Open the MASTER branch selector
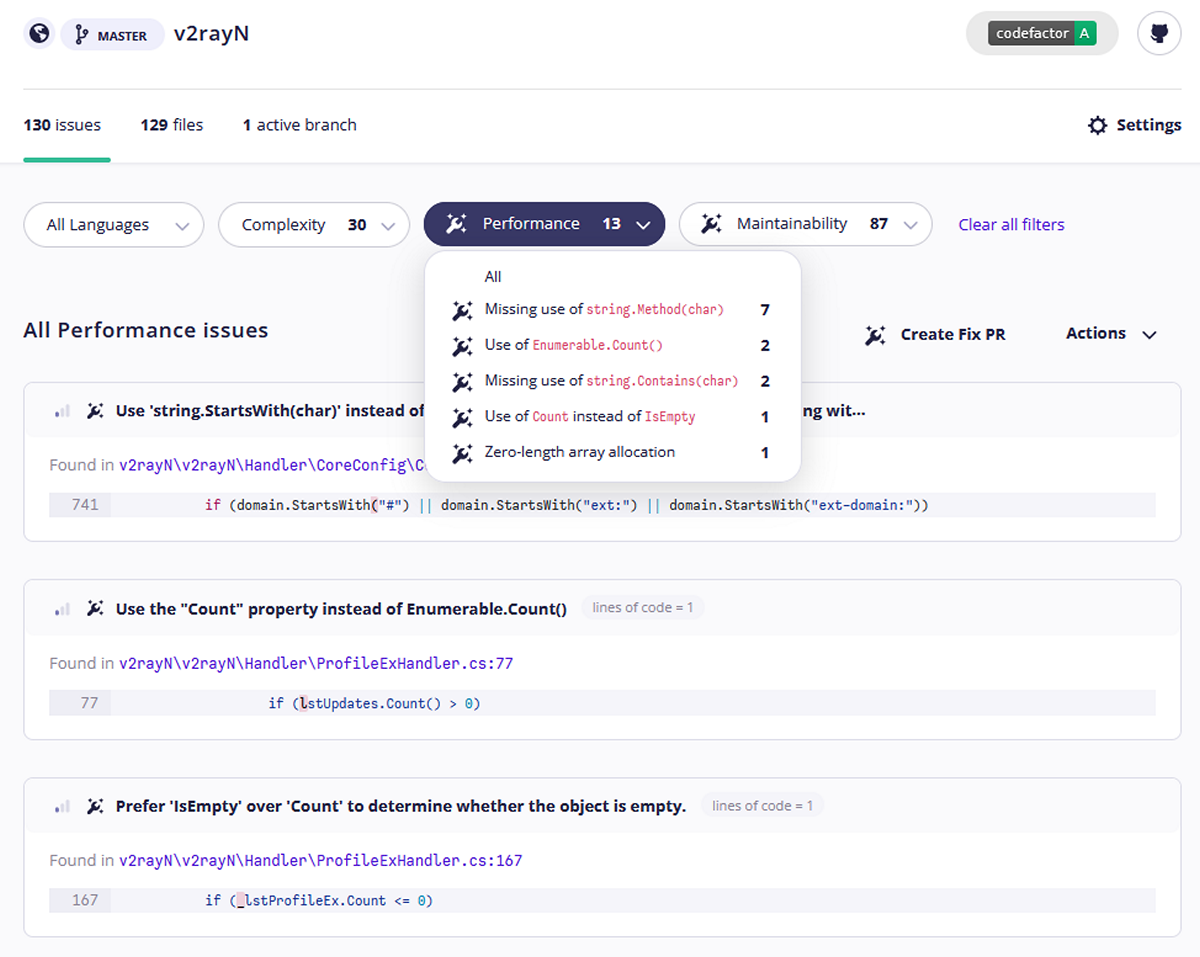The width and height of the screenshot is (1200, 957). tap(112, 35)
